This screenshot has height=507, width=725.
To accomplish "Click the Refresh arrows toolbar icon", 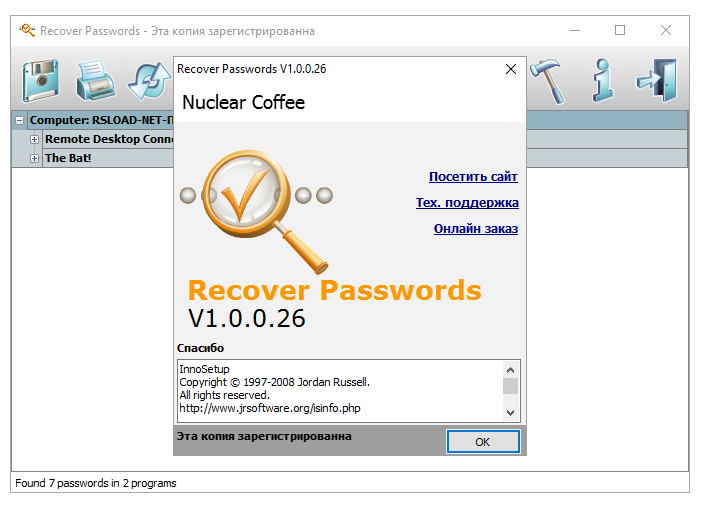I will point(149,81).
